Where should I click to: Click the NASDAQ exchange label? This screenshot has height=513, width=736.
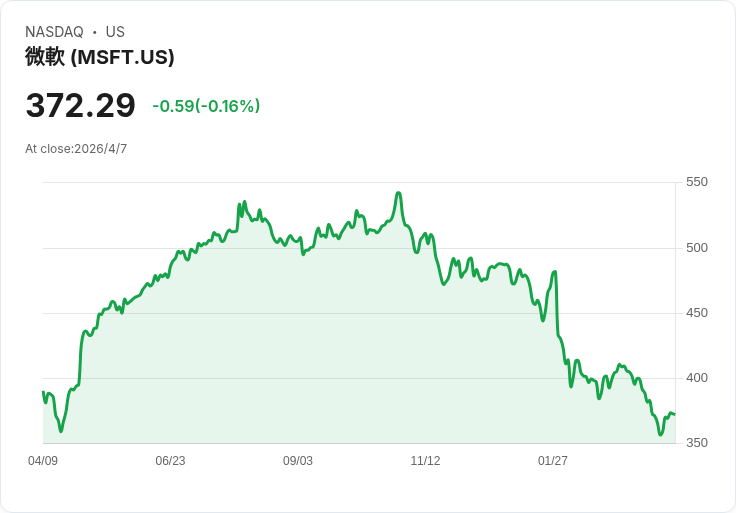click(x=54, y=32)
